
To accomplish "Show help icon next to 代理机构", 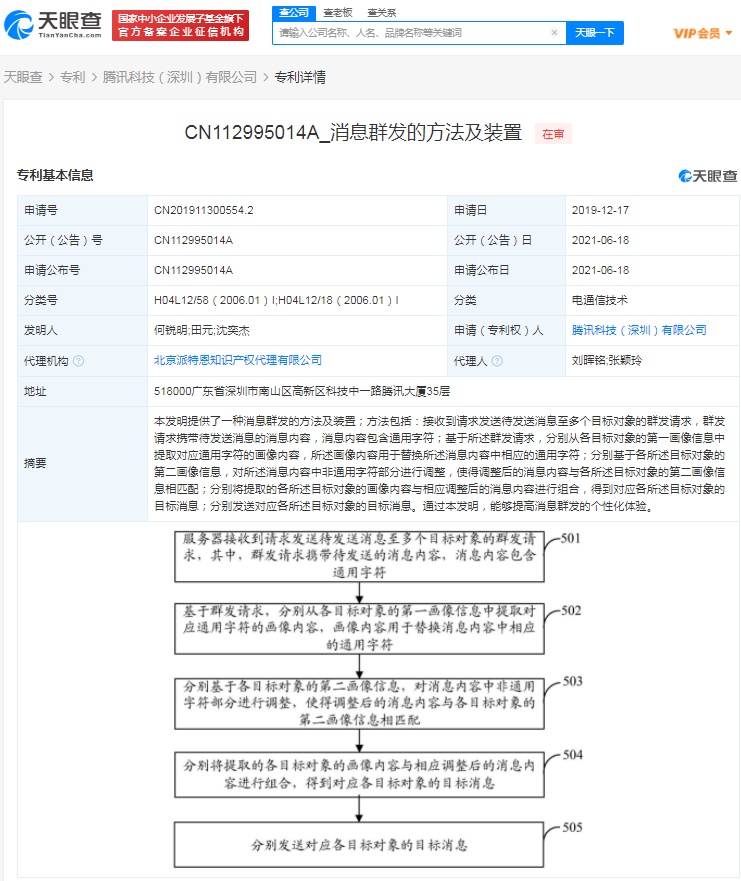I will click(79, 361).
